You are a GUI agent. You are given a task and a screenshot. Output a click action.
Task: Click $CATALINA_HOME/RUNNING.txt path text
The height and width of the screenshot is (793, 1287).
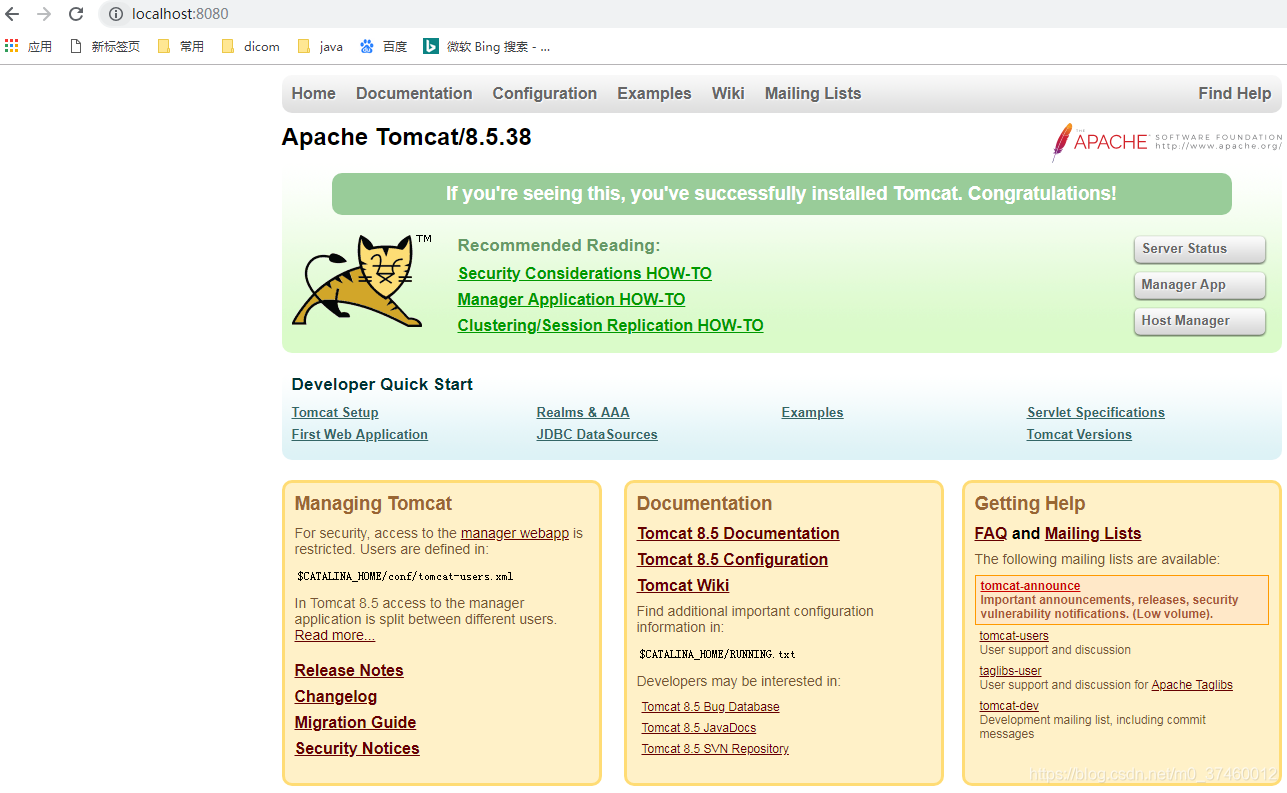(717, 654)
